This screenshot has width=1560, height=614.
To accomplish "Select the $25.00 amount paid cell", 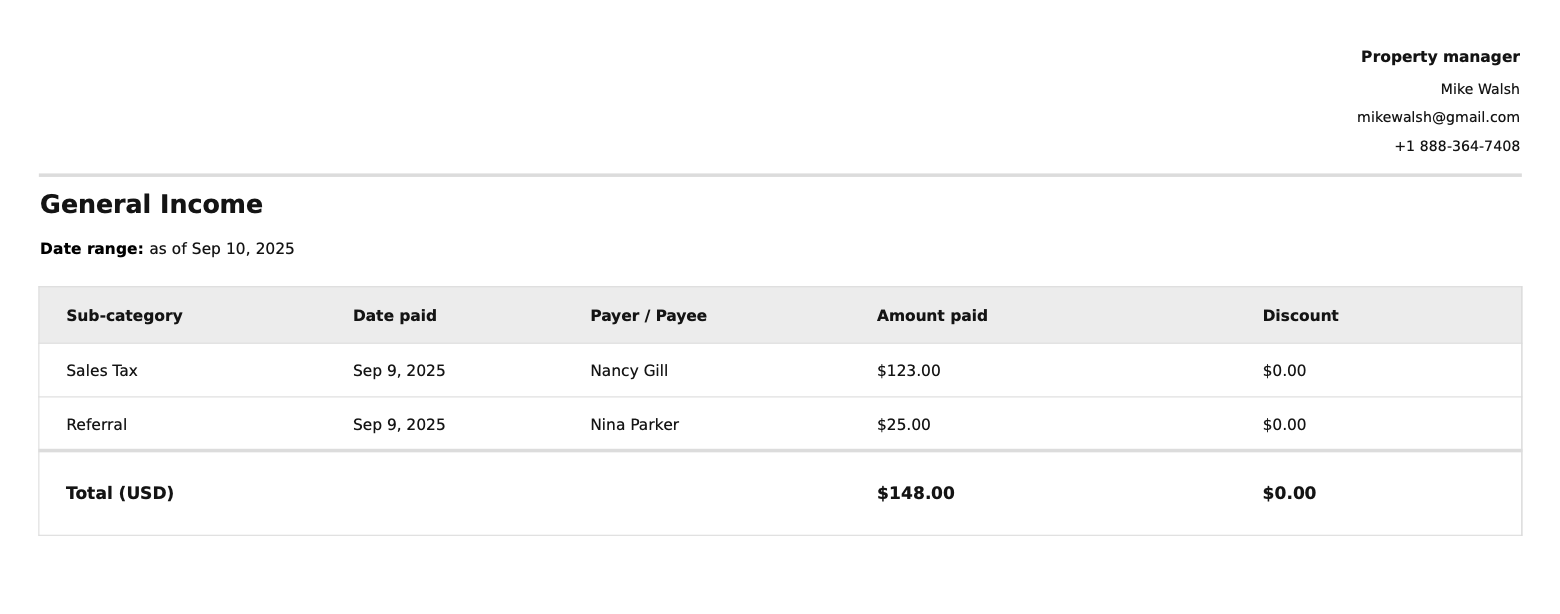I will pyautogui.click(x=903, y=425).
